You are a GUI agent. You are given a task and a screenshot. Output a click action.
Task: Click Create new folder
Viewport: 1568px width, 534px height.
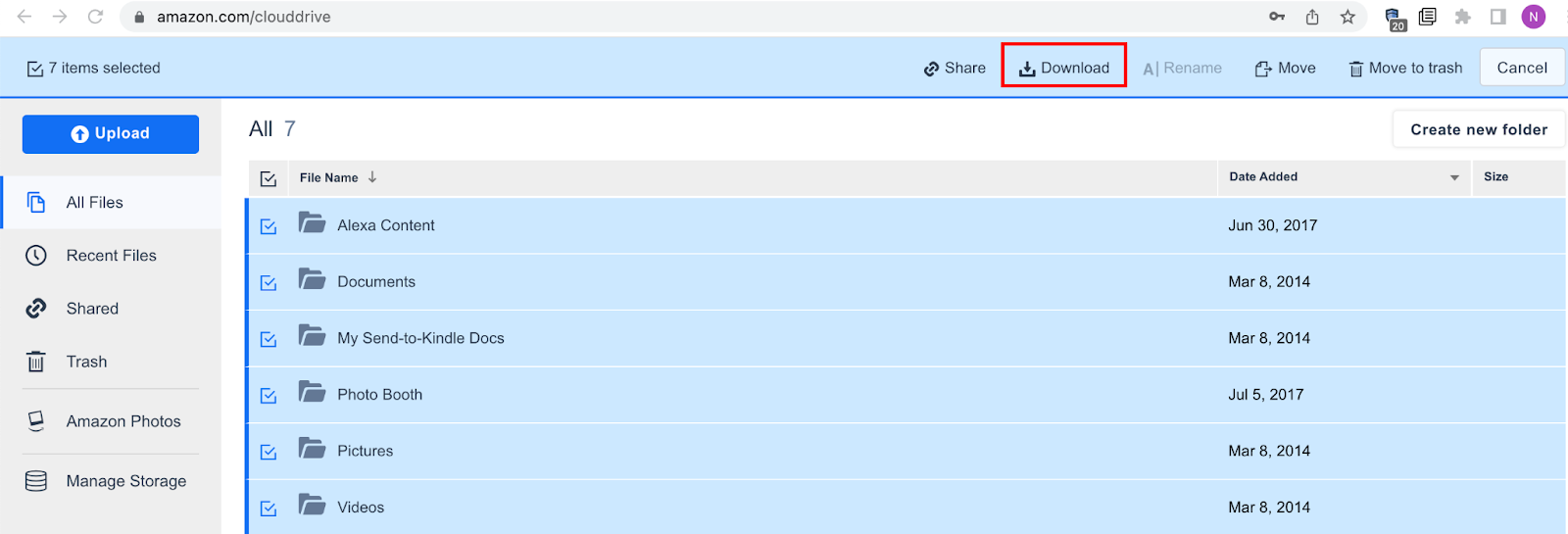[x=1479, y=129]
